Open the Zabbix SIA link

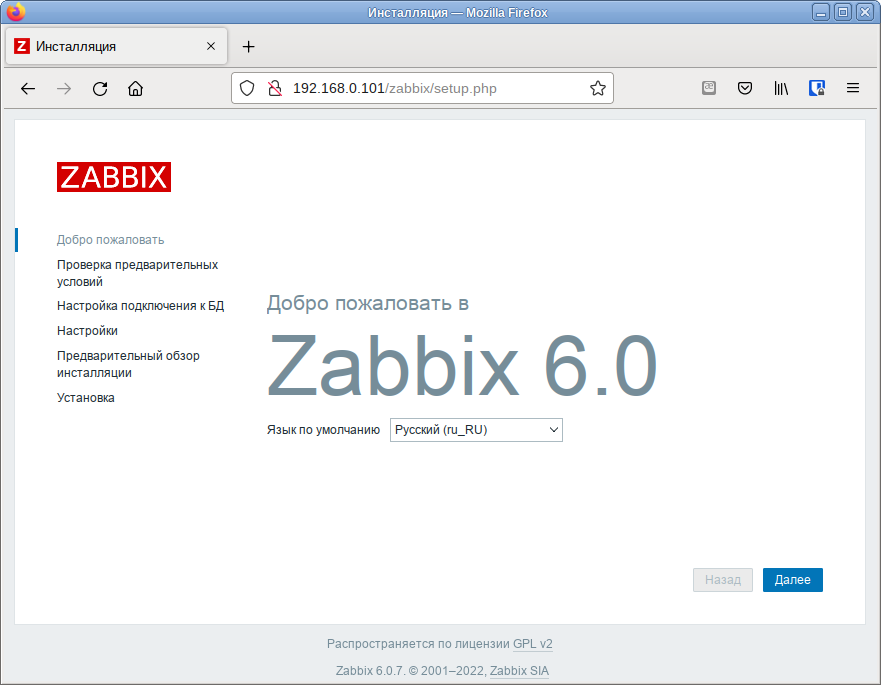click(x=519, y=671)
